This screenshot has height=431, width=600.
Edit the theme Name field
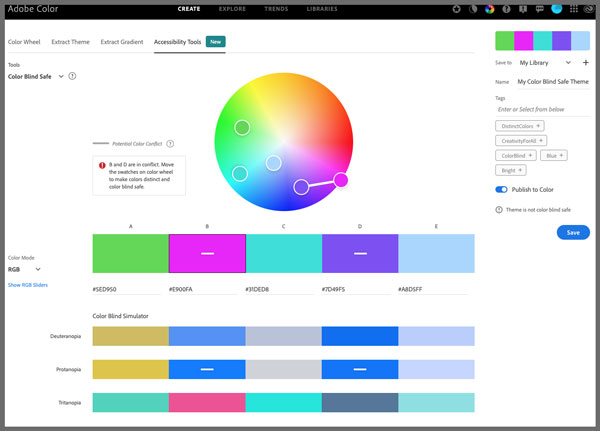click(553, 82)
